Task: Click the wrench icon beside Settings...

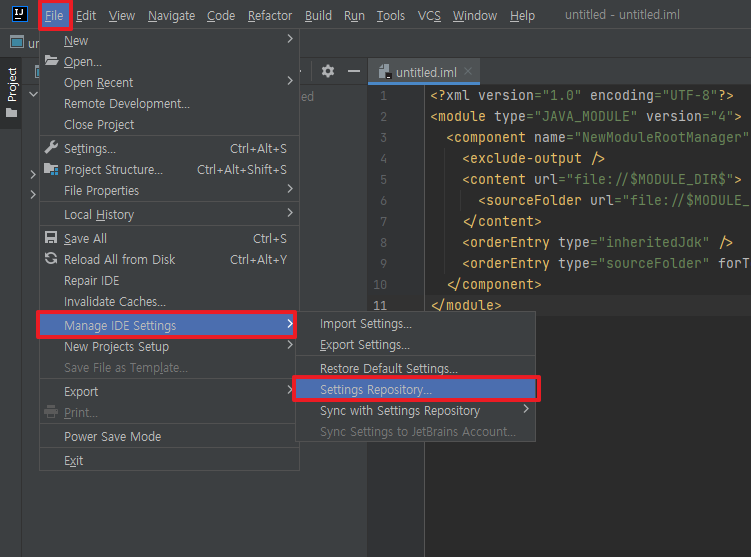Action: tap(51, 148)
